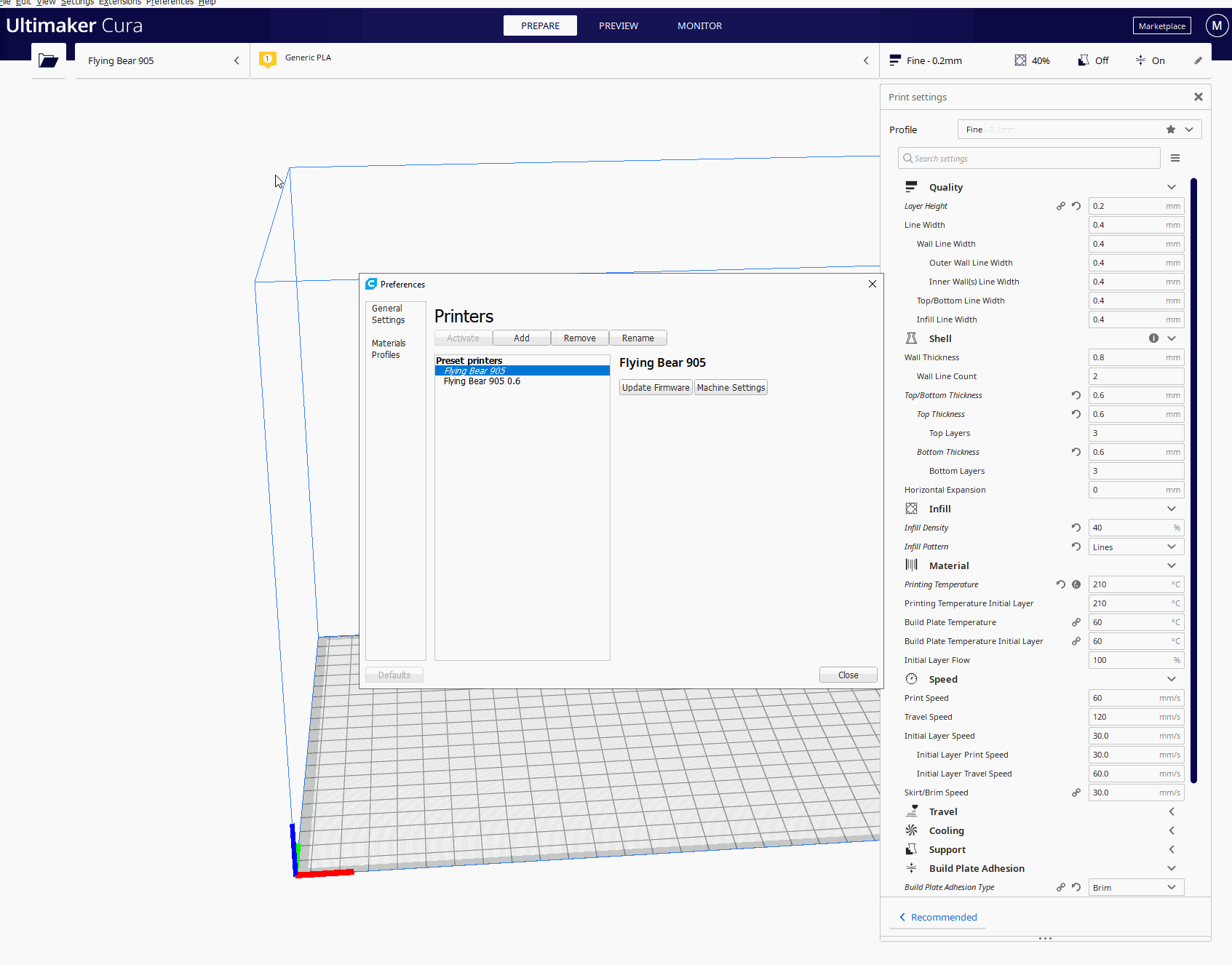Open the Profile dropdown
The width and height of the screenshot is (1232, 965).
pos(1079,130)
